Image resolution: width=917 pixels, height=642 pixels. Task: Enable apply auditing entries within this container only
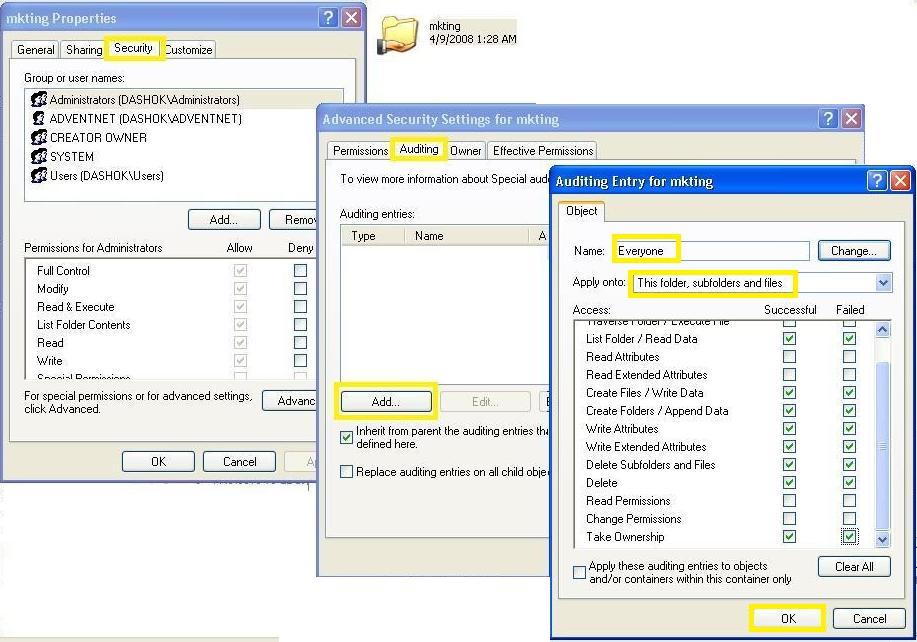(577, 572)
